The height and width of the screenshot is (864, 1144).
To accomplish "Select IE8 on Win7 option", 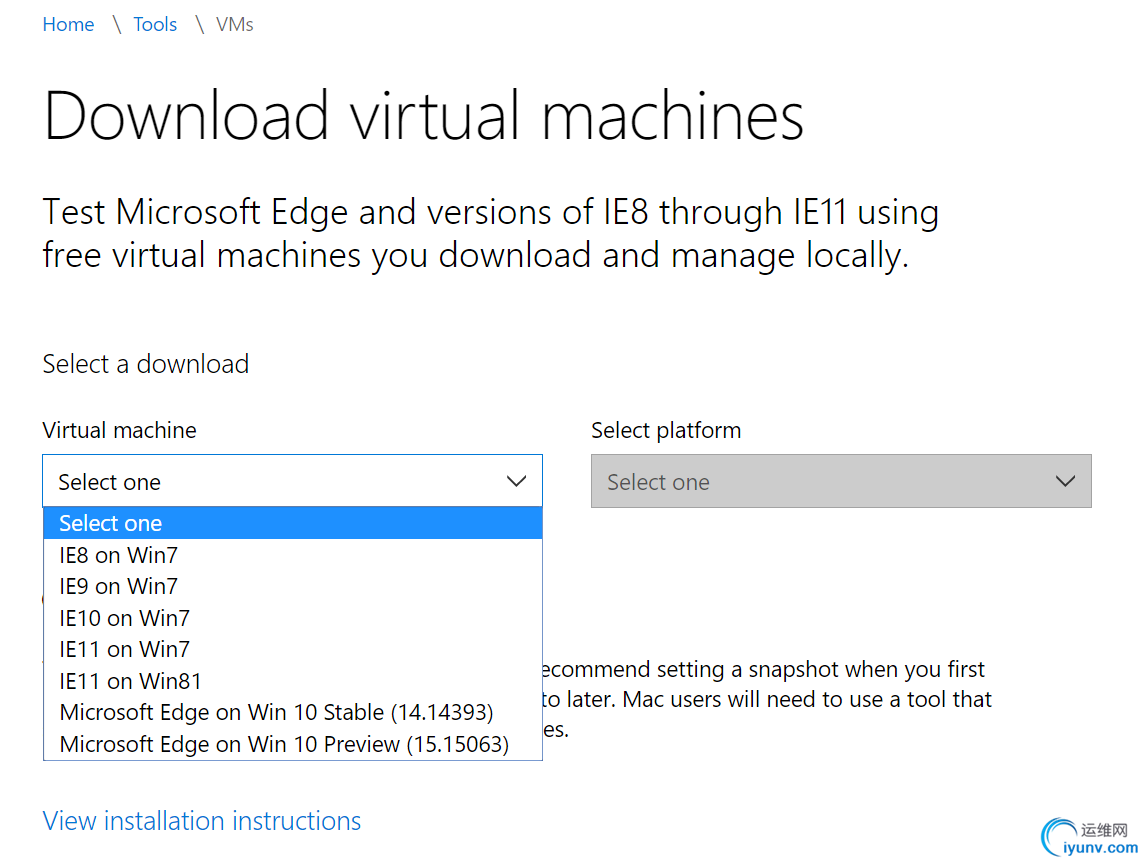I will (x=118, y=555).
